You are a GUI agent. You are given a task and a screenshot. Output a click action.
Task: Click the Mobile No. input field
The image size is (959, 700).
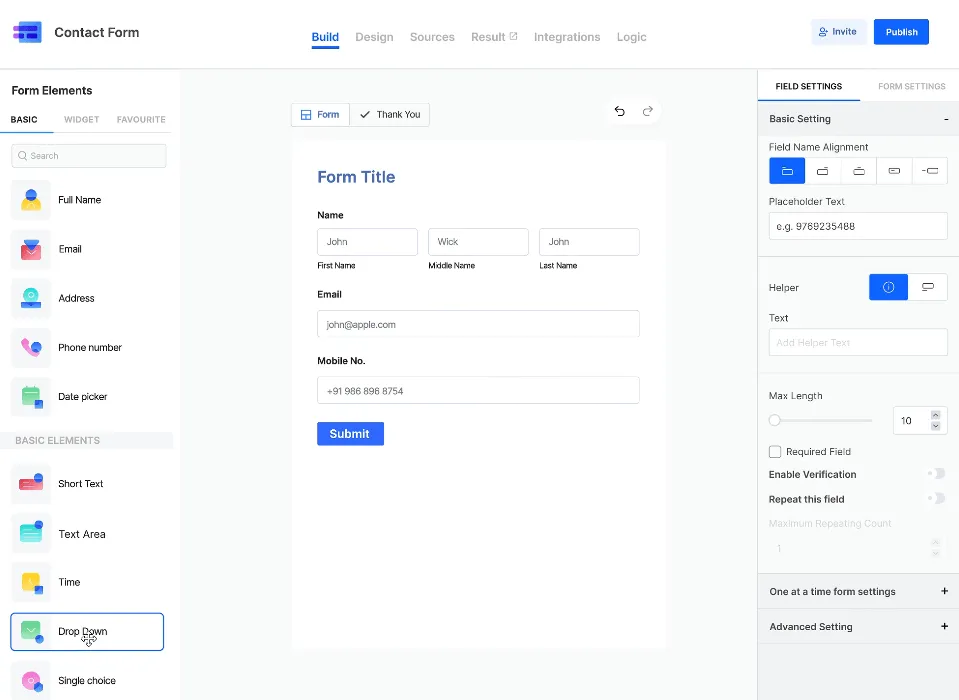click(x=478, y=390)
